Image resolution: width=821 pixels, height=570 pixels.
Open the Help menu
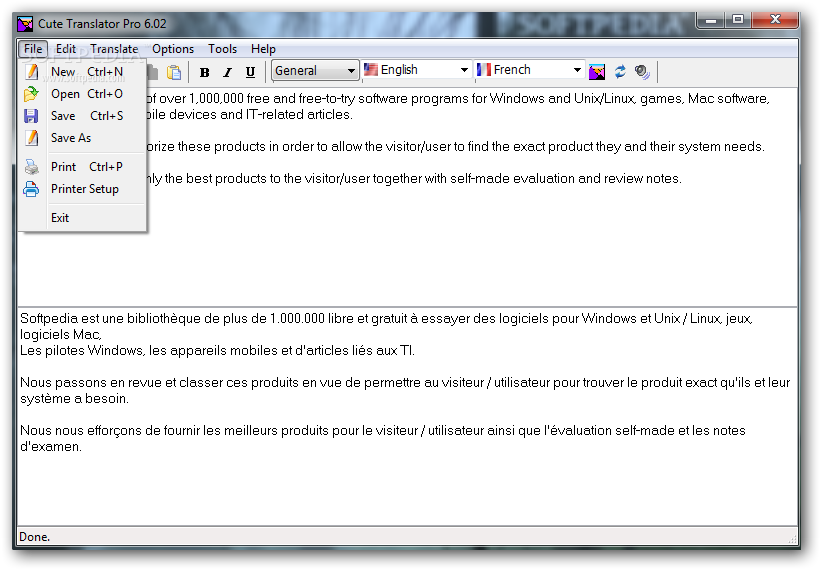(x=263, y=49)
